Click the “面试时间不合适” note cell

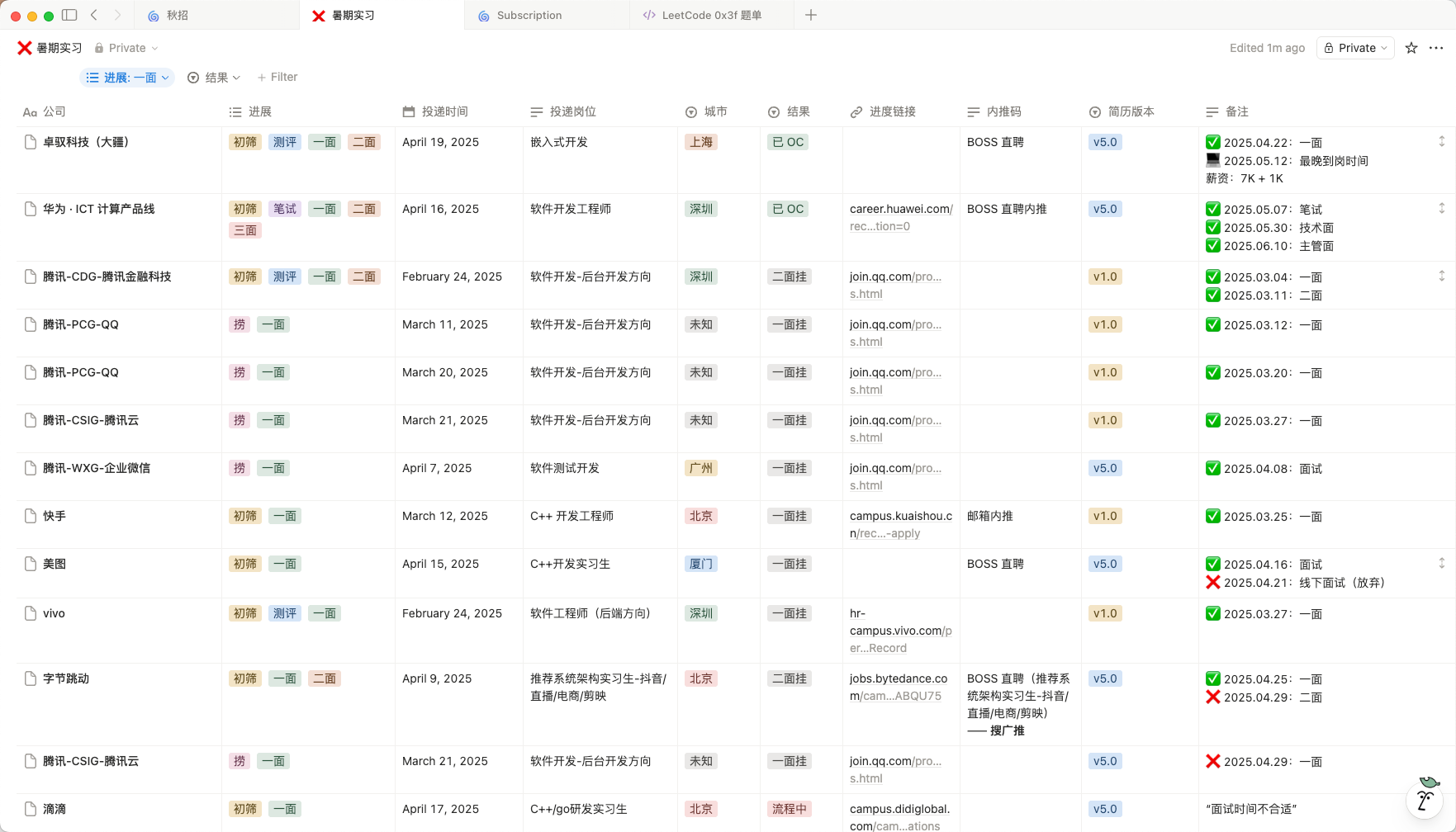pos(1251,809)
